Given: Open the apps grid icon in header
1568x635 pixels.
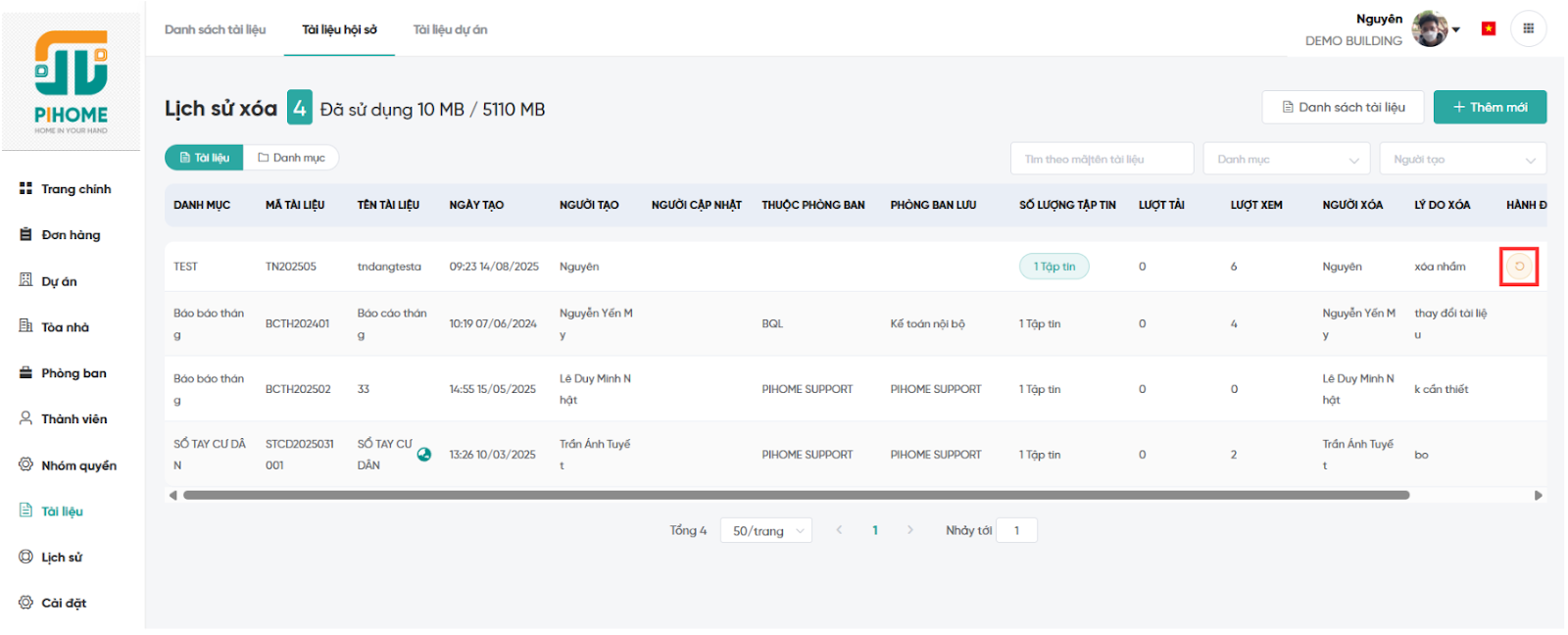Looking at the screenshot, I should pyautogui.click(x=1528, y=28).
